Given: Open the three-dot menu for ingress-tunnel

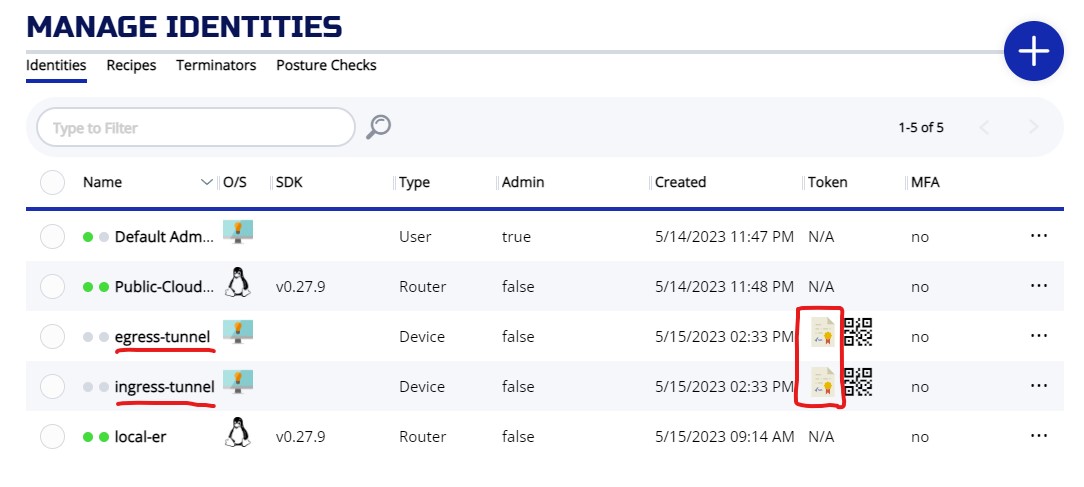Looking at the screenshot, I should [1039, 386].
